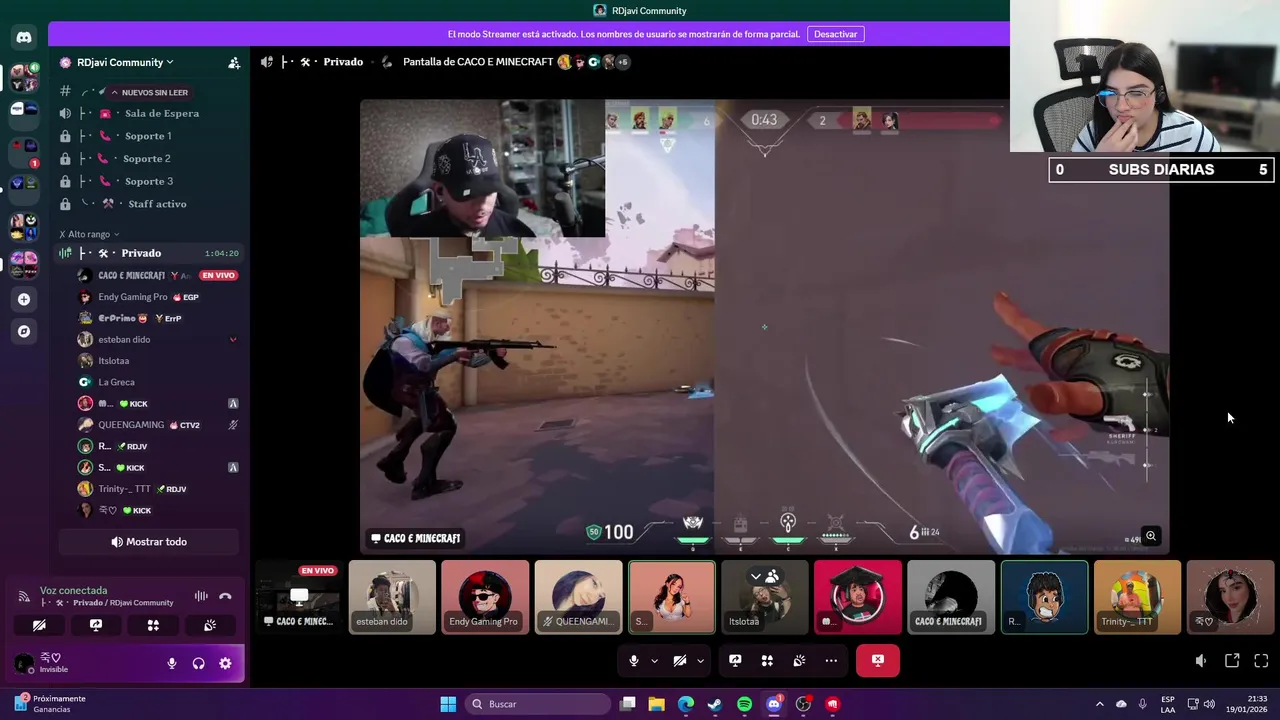
Task: Select the Trinity-_ TTT participant tile
Action: (1138, 597)
